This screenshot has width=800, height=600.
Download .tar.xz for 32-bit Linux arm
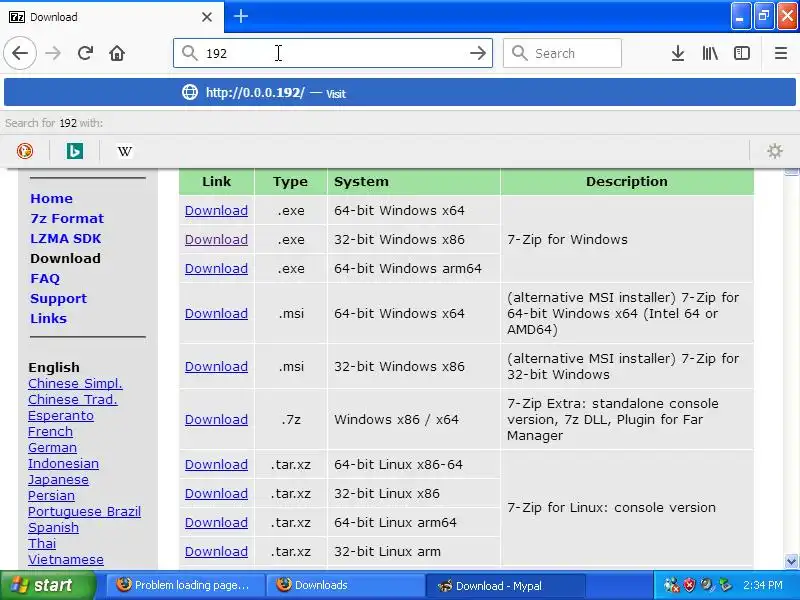pyautogui.click(x=216, y=552)
